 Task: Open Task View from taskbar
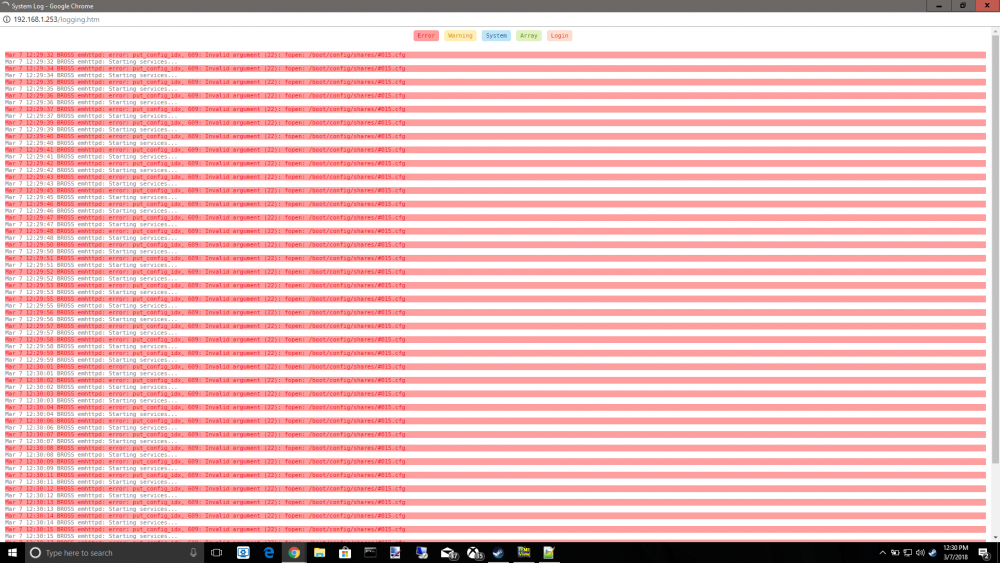[217, 553]
